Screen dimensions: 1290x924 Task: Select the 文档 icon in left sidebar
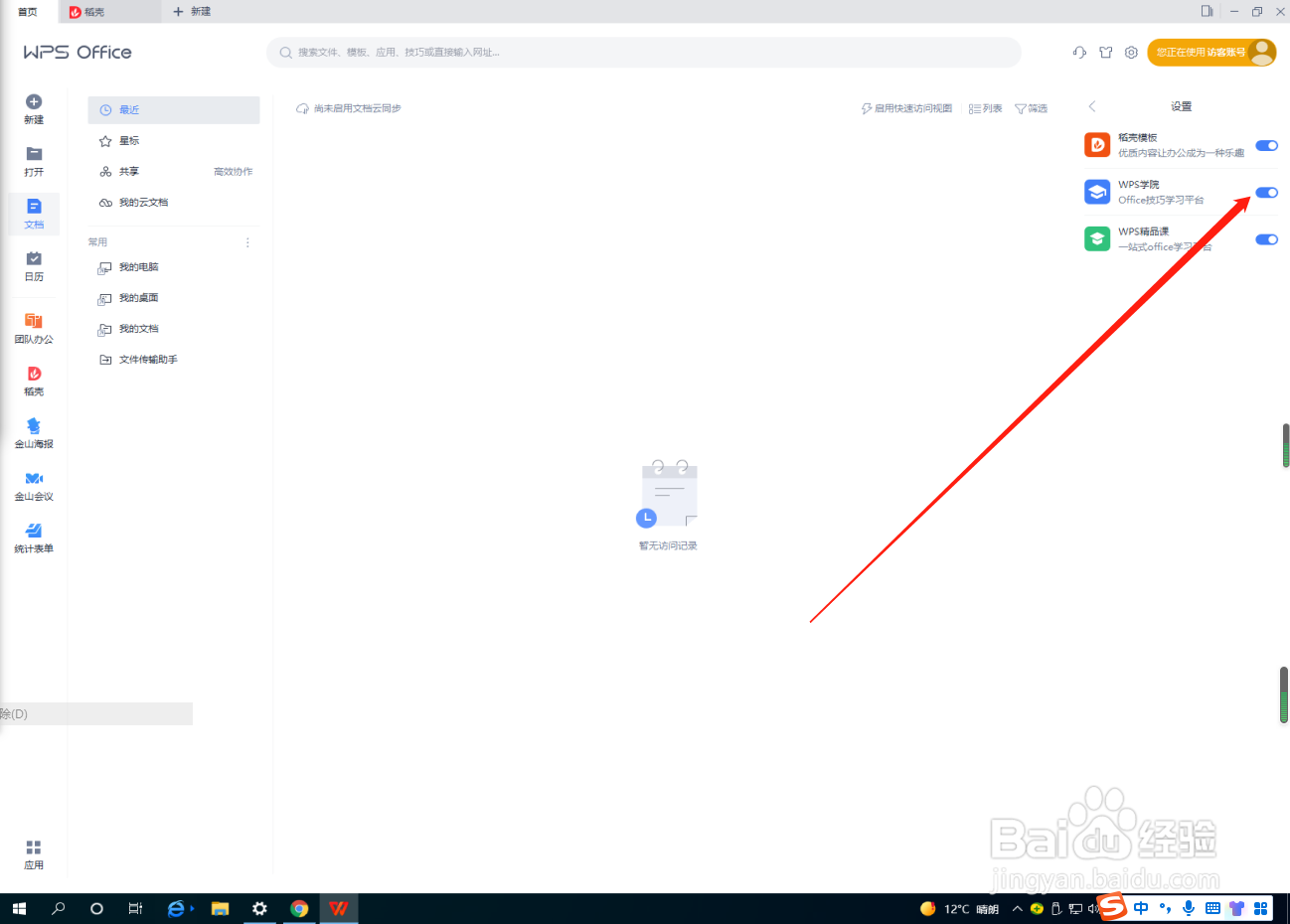34,207
